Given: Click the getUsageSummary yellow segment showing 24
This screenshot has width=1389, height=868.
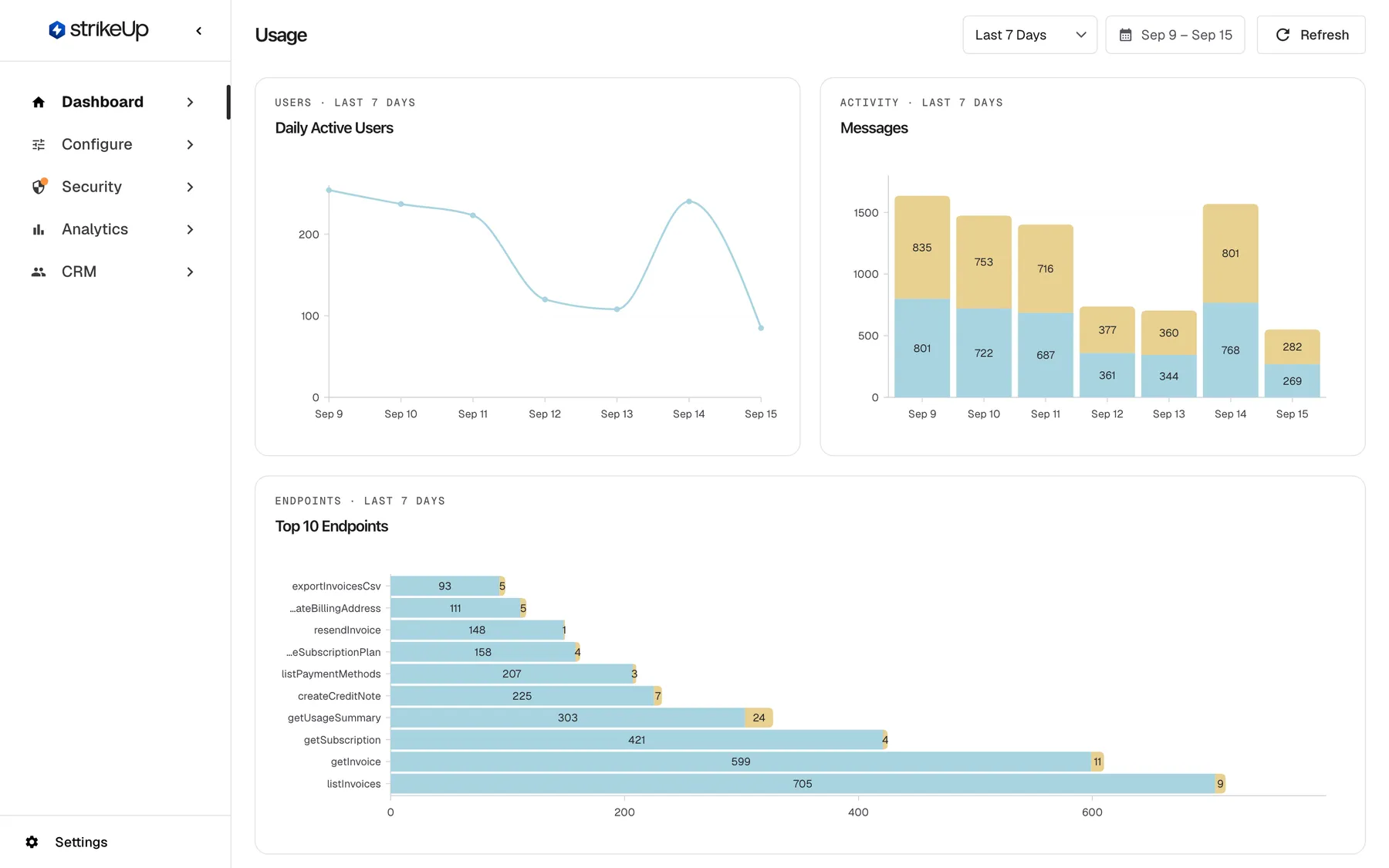Looking at the screenshot, I should [759, 718].
